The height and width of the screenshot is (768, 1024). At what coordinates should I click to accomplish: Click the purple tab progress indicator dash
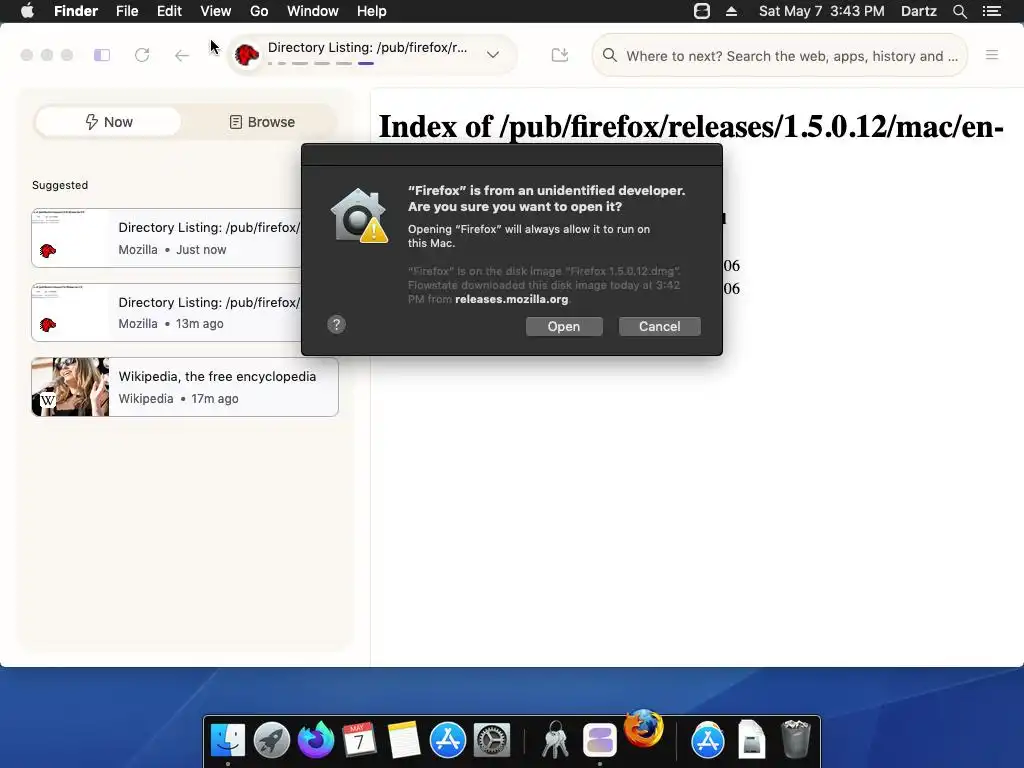pyautogui.click(x=366, y=63)
